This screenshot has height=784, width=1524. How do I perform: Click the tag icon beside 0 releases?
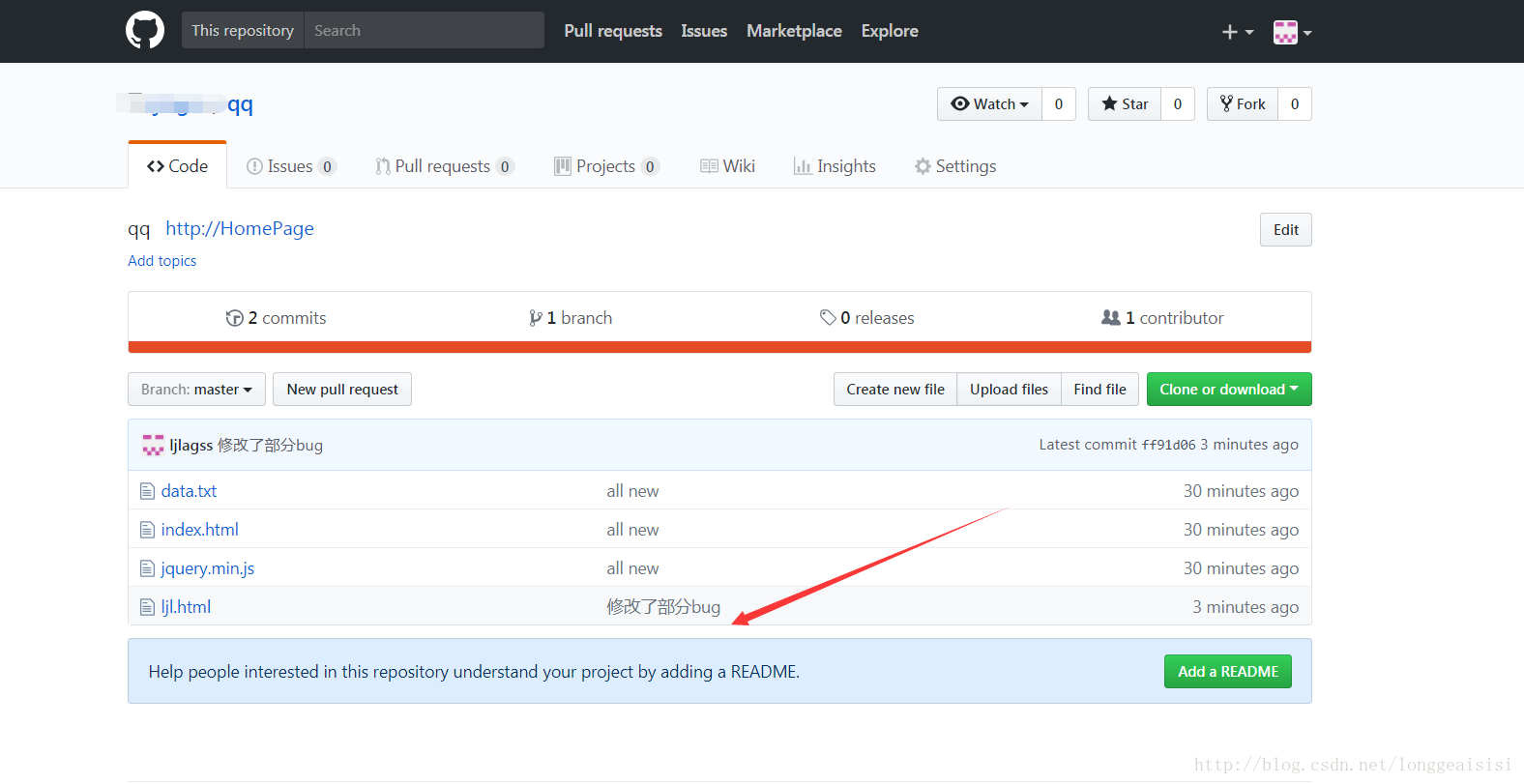point(828,317)
